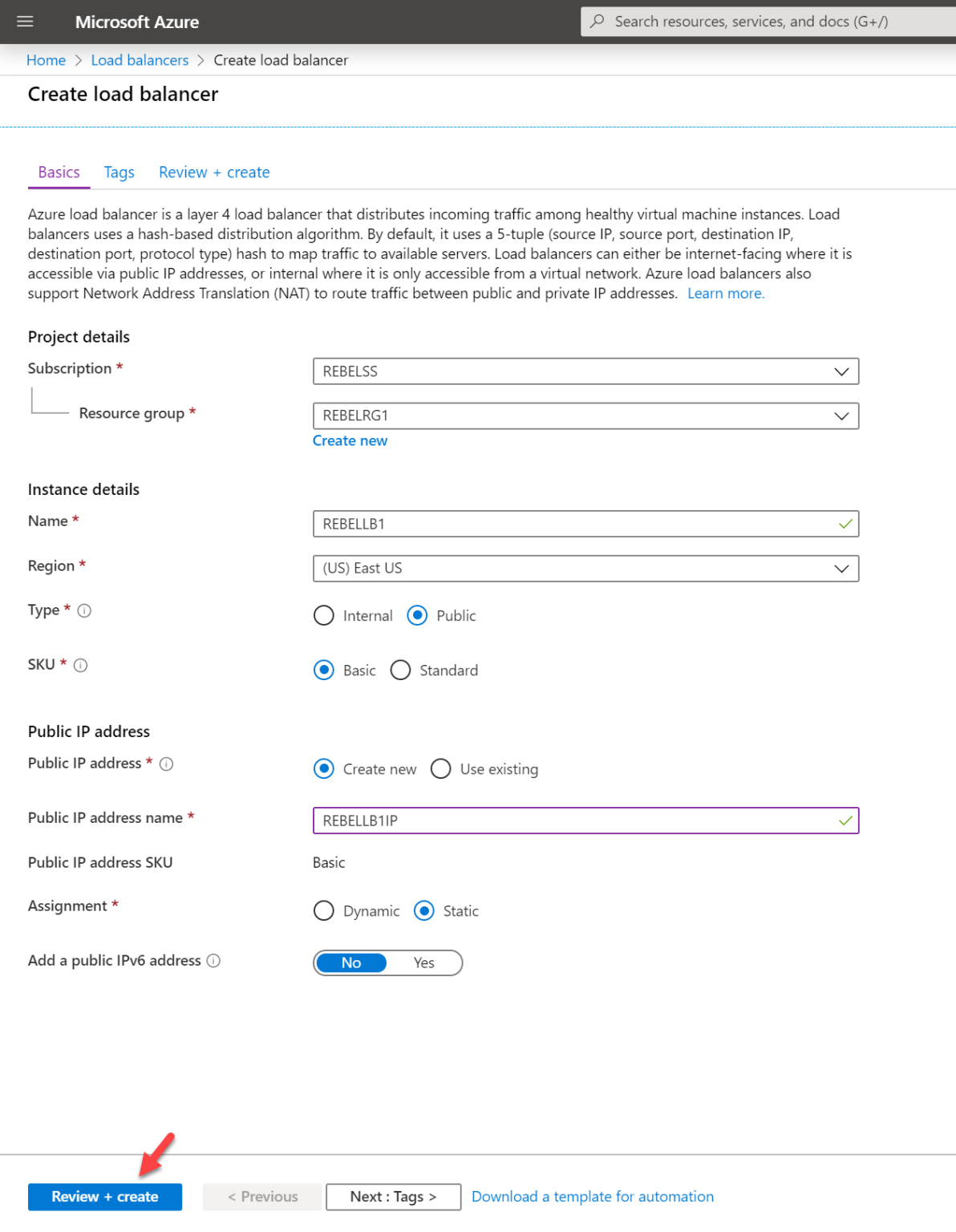Switch to the Tags tab
Screen dimensions: 956x1232
(x=119, y=172)
